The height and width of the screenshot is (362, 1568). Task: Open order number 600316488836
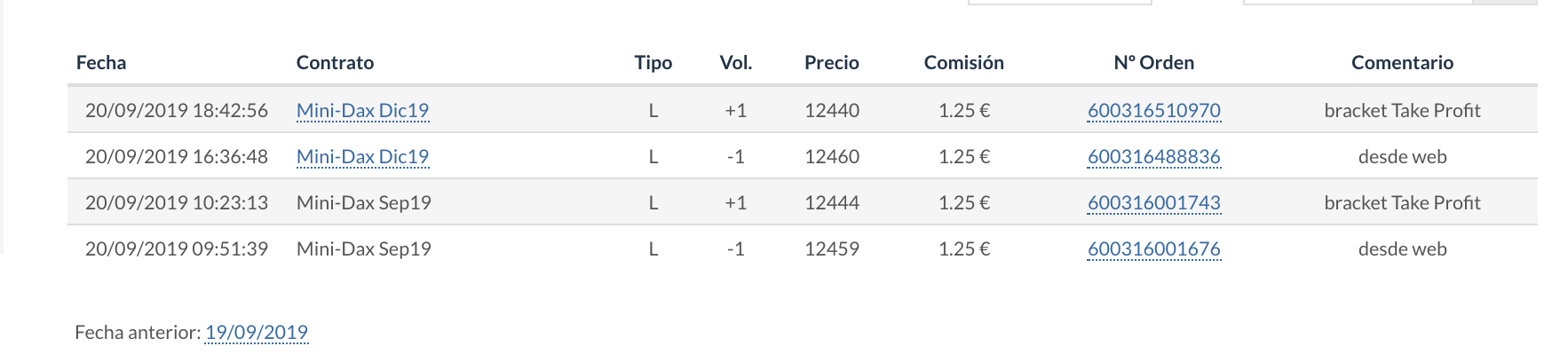coord(1153,157)
